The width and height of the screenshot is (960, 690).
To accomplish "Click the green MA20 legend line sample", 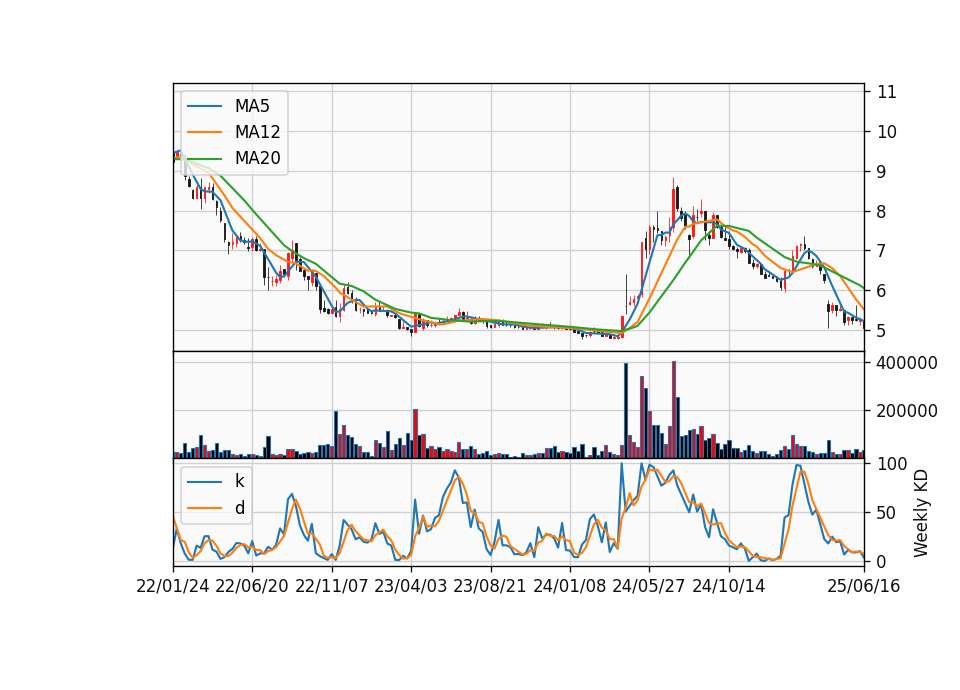I will (204, 159).
